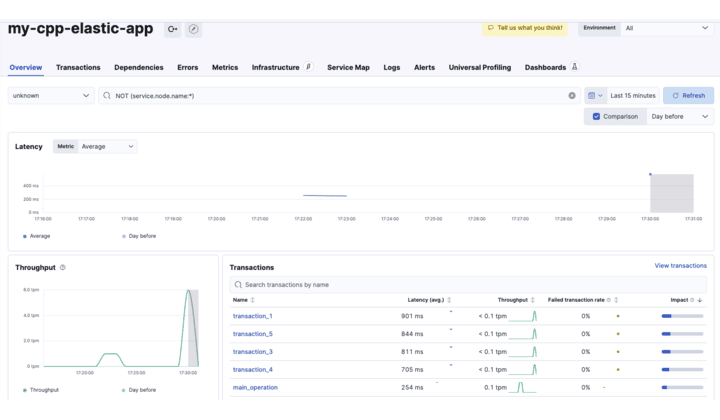This screenshot has width=720, height=420.
Task: Toggle the Comparison checkbox
Action: 597,116
